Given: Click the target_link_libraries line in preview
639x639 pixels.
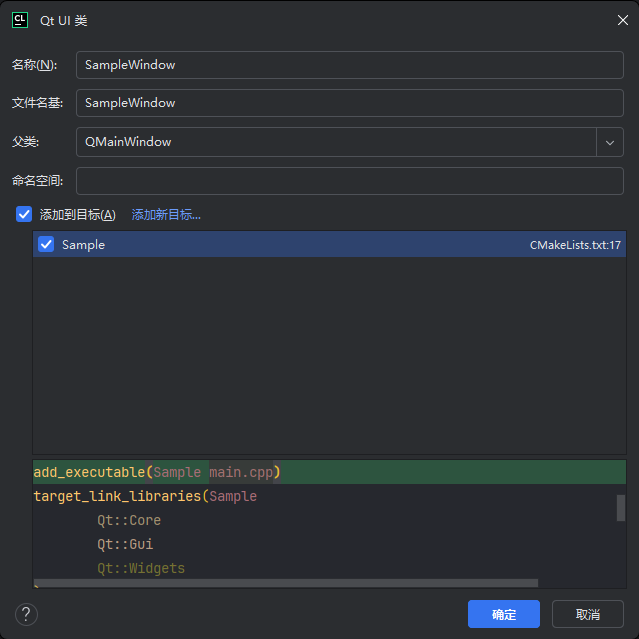Looking at the screenshot, I should point(145,496).
